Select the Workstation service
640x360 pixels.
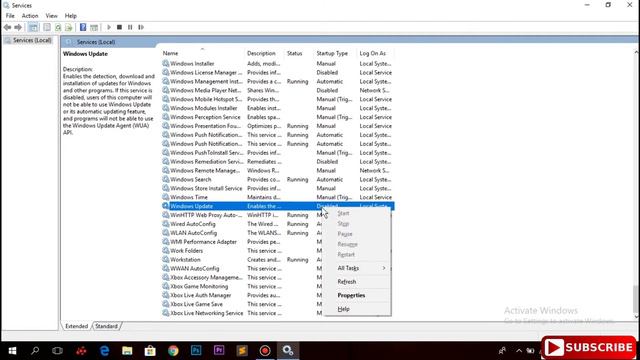pyautogui.click(x=185, y=260)
